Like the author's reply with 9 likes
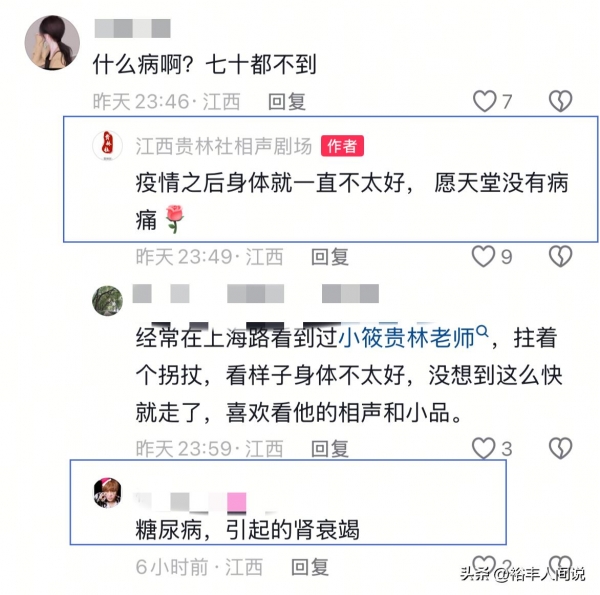Viewport: 600px width, 595px height. (484, 256)
